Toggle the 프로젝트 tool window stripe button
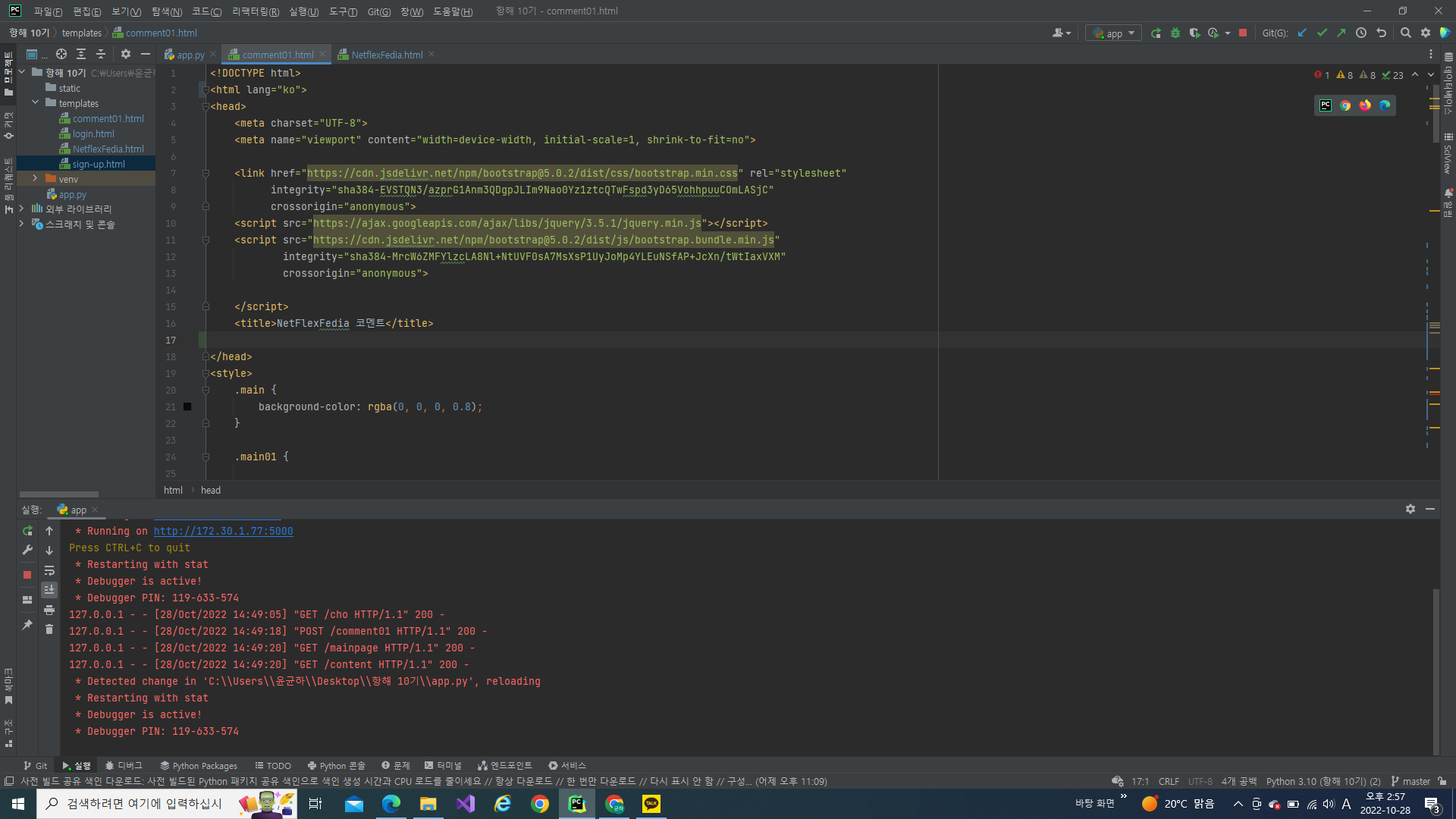 (8, 74)
